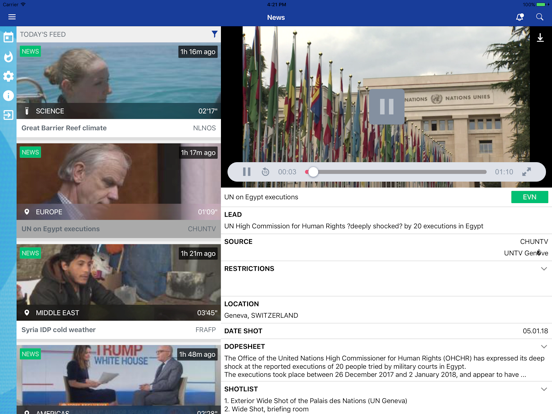The image size is (552, 414).
Task: Open the Today's Feed filter
Action: click(214, 34)
